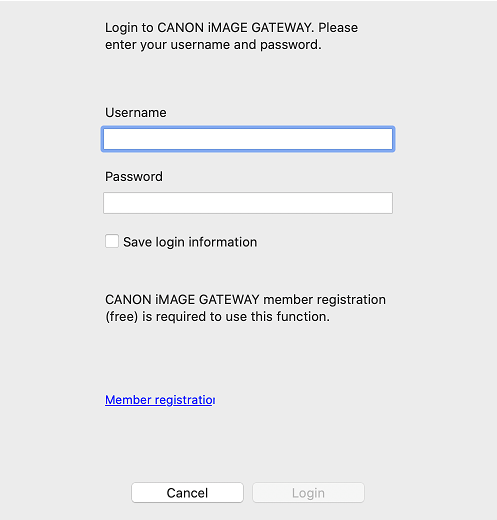The image size is (497, 520).
Task: Click the 'Login to CANON iMAGE GATEWAY' heading line
Action: point(231,28)
